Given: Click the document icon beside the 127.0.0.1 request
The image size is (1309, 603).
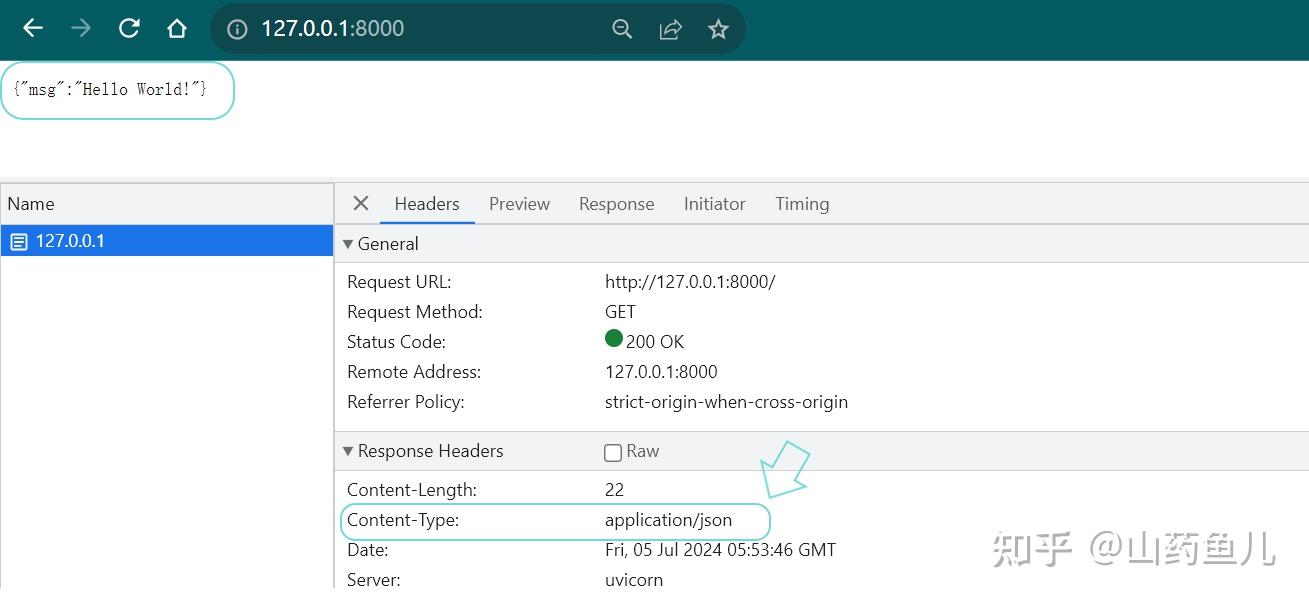Looking at the screenshot, I should pos(17,240).
